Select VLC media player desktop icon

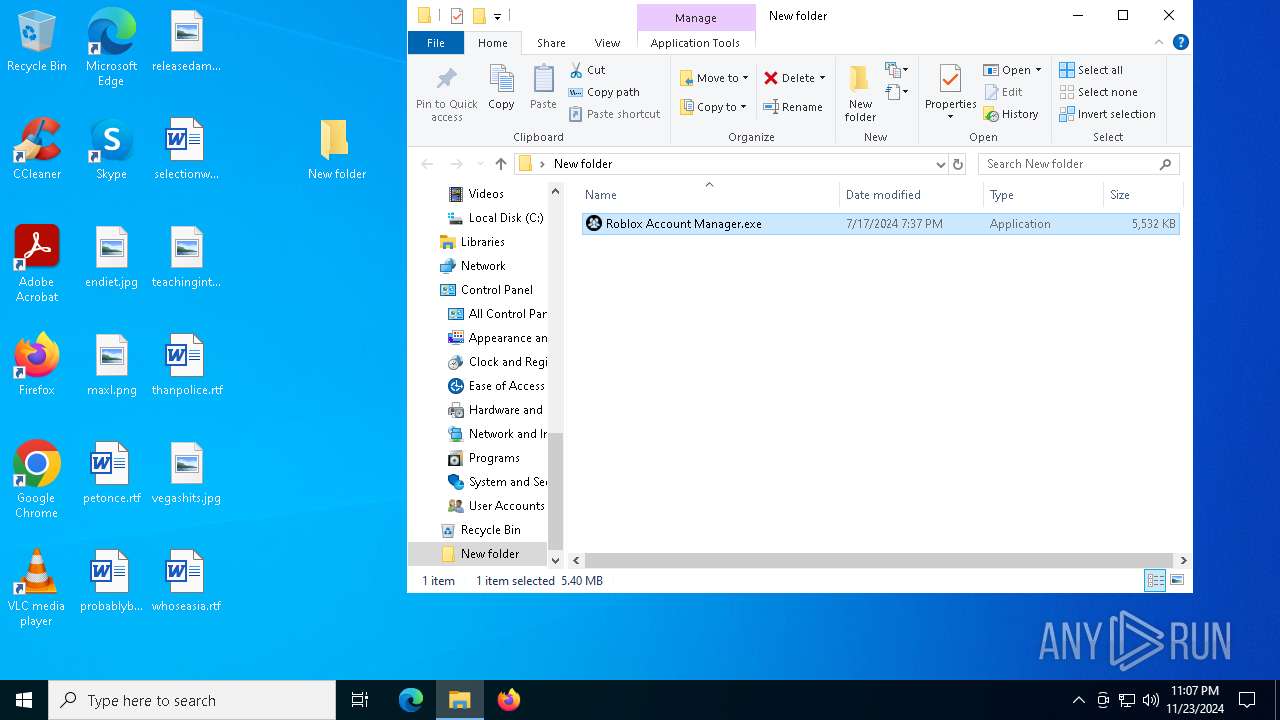[x=37, y=588]
